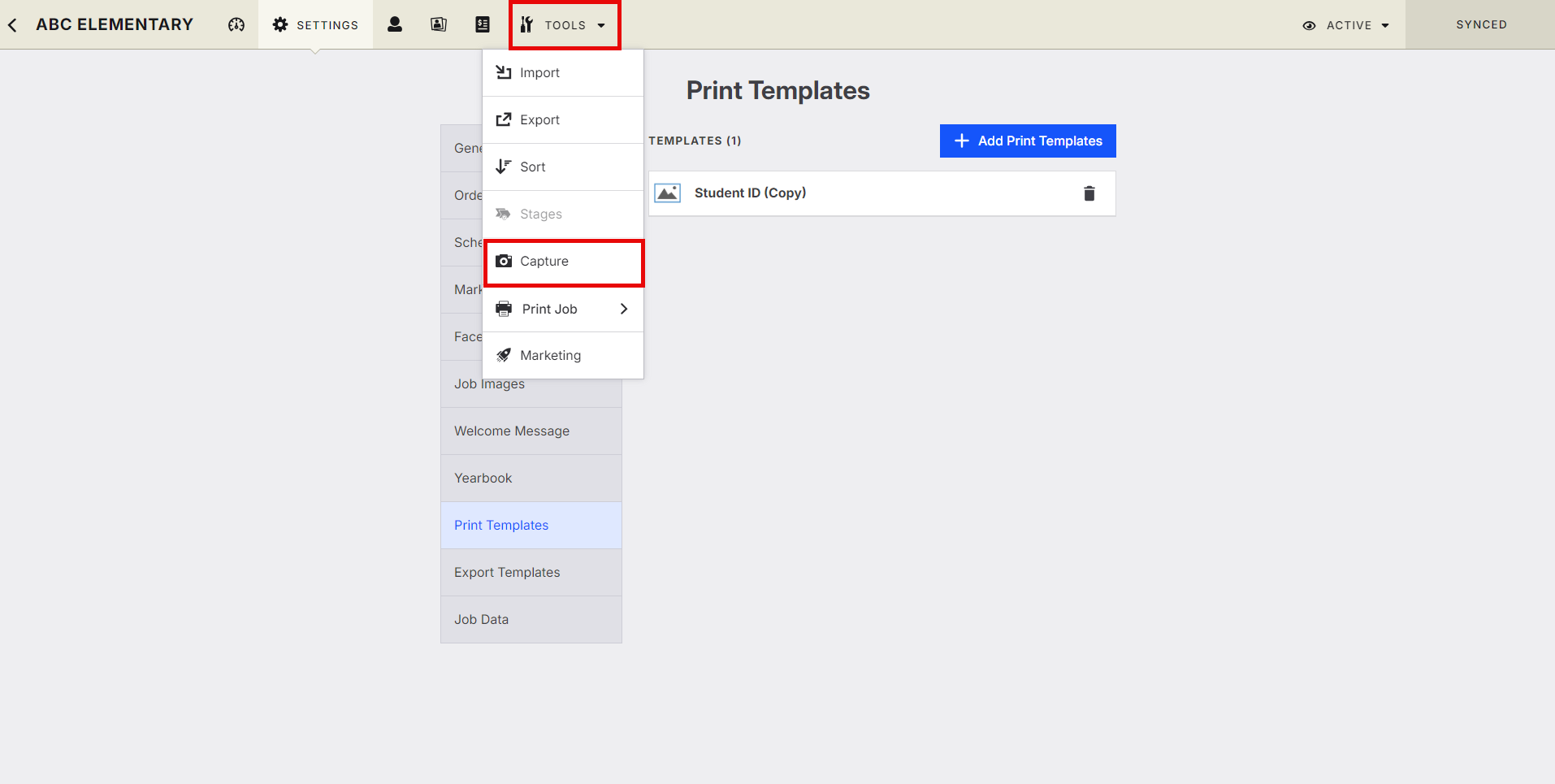Expand the Tools dropdown menu
The image size is (1555, 784).
tap(565, 25)
